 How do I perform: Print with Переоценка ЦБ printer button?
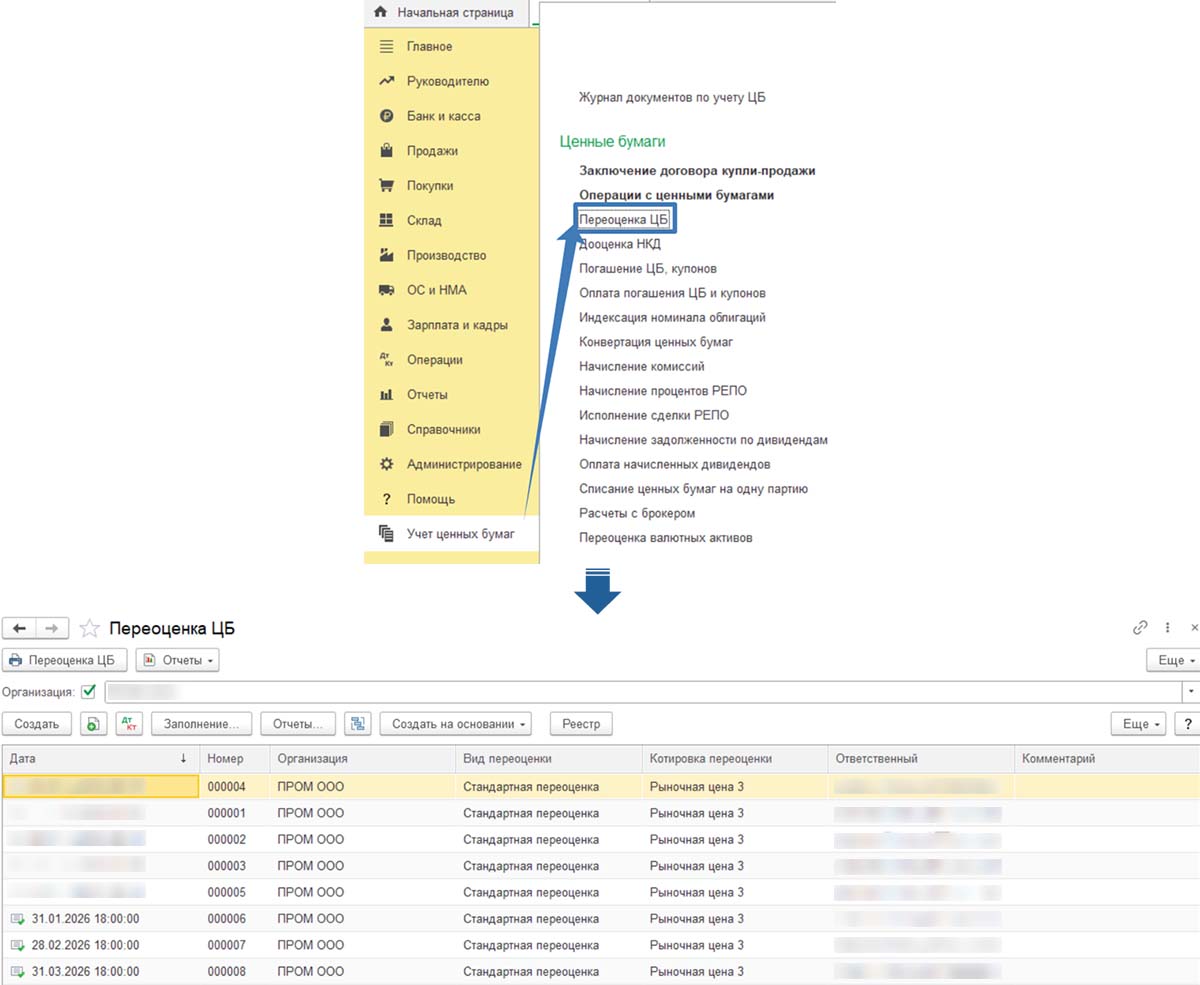(65, 660)
